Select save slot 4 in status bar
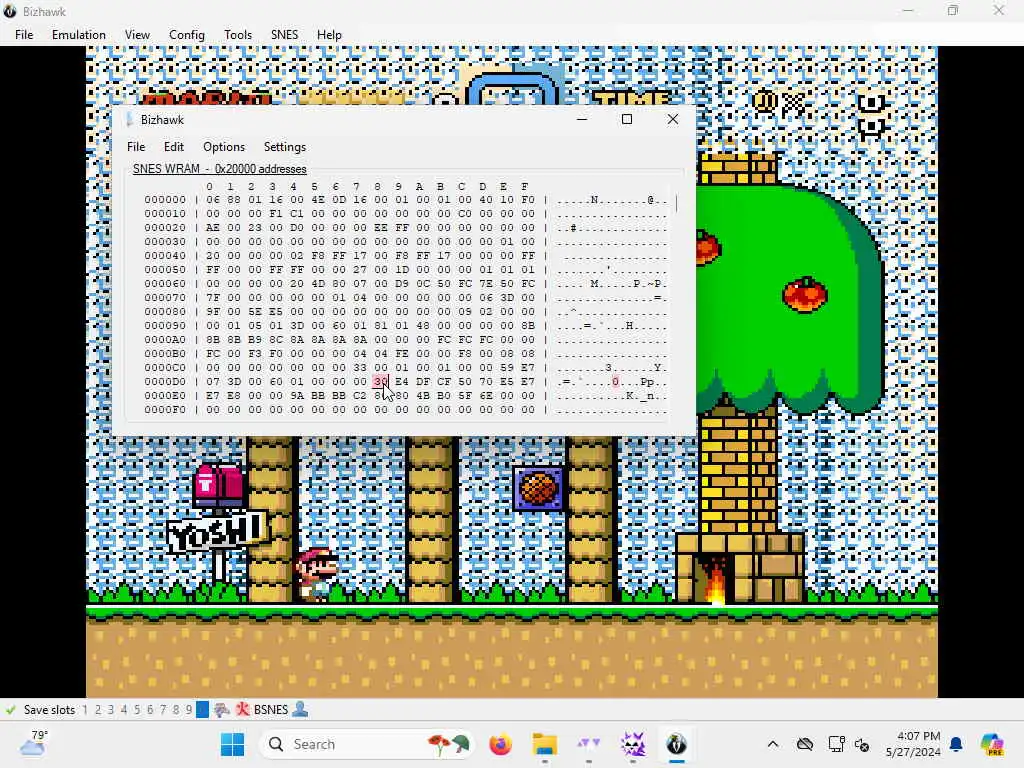 [124, 710]
